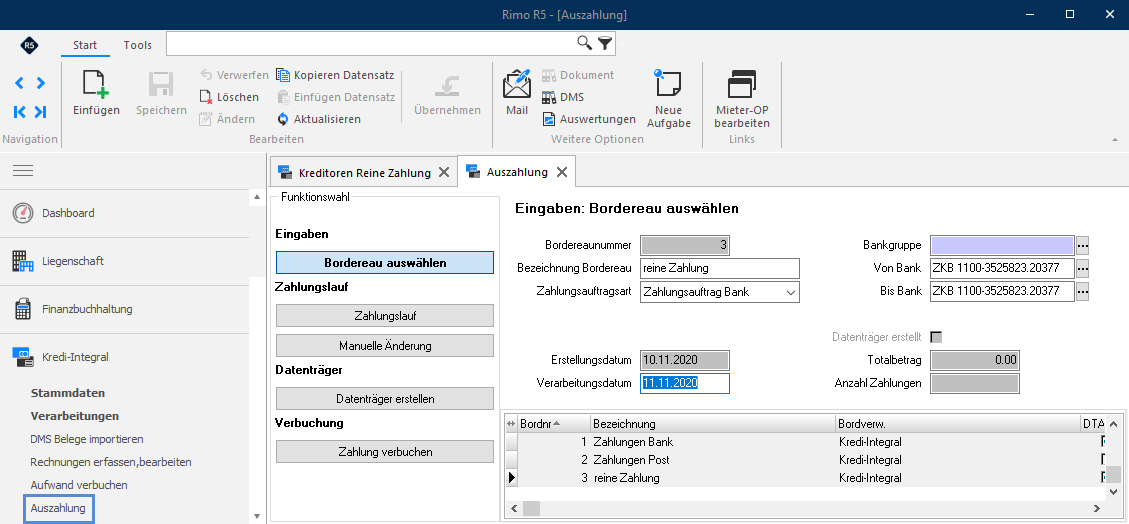Expand Stammdaten section in sidebar
The height and width of the screenshot is (524, 1129).
pyautogui.click(x=68, y=393)
